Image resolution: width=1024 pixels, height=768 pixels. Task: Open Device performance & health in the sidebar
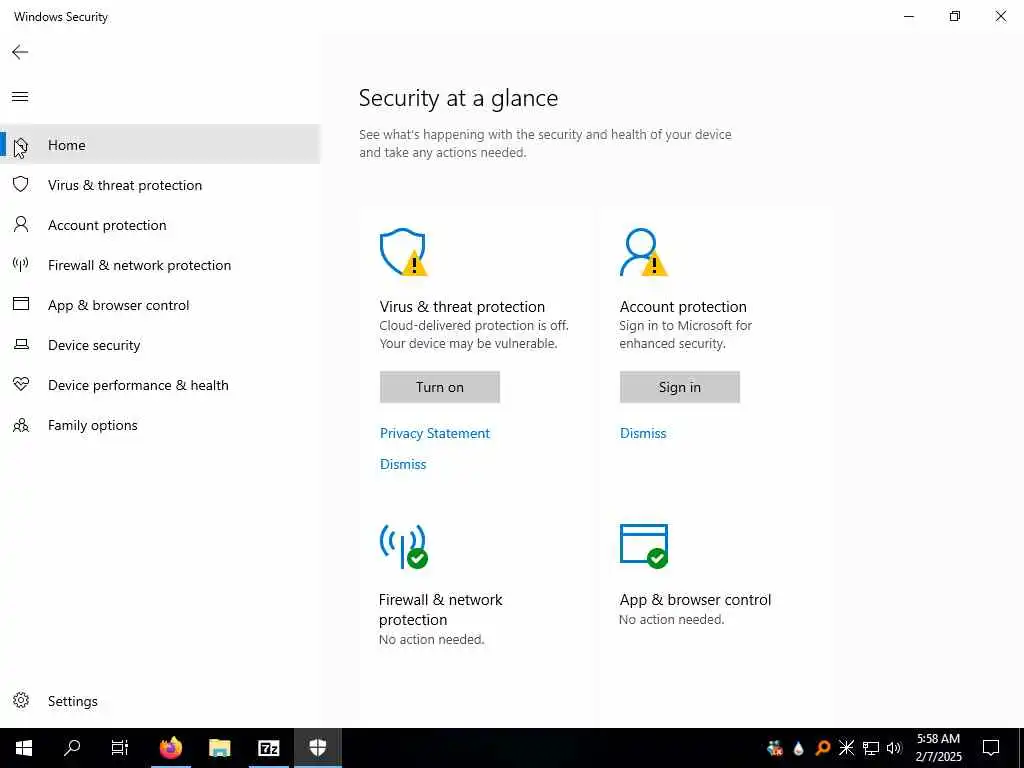(160, 385)
